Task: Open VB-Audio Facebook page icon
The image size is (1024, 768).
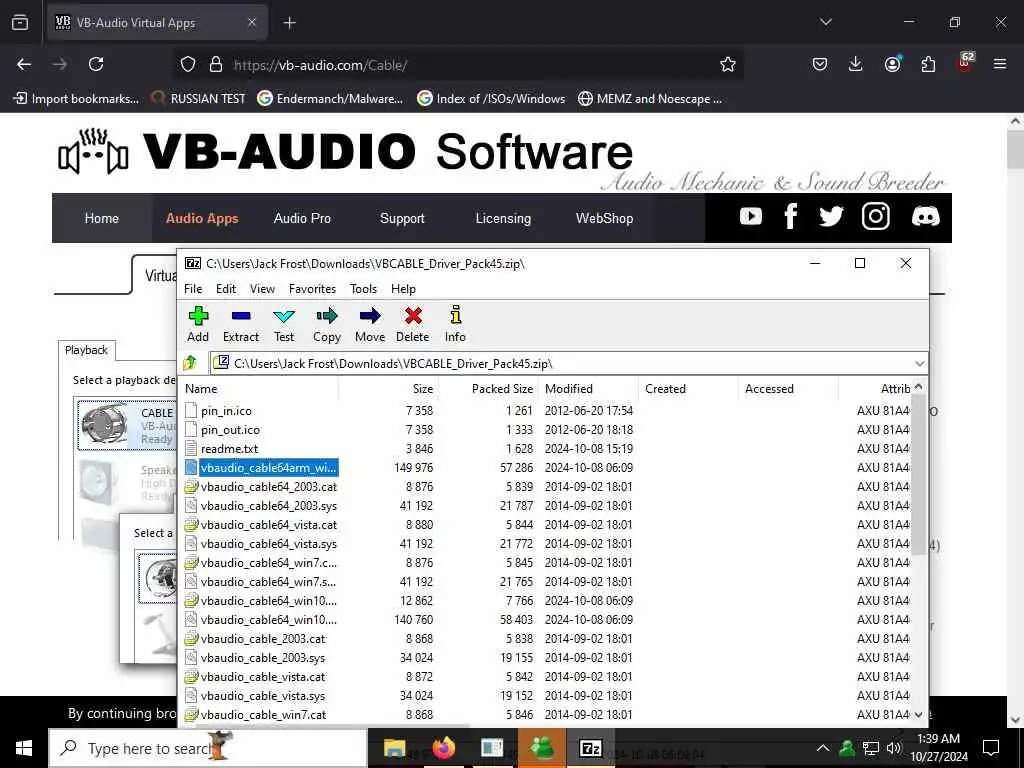Action: point(790,216)
